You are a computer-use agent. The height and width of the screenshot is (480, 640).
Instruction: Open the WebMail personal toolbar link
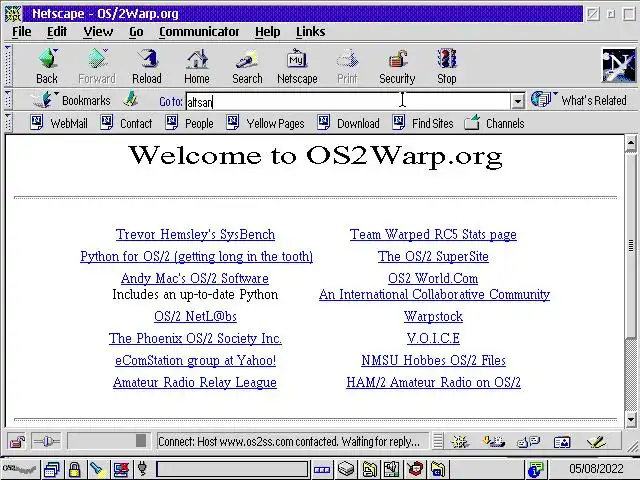pyautogui.click(x=59, y=123)
